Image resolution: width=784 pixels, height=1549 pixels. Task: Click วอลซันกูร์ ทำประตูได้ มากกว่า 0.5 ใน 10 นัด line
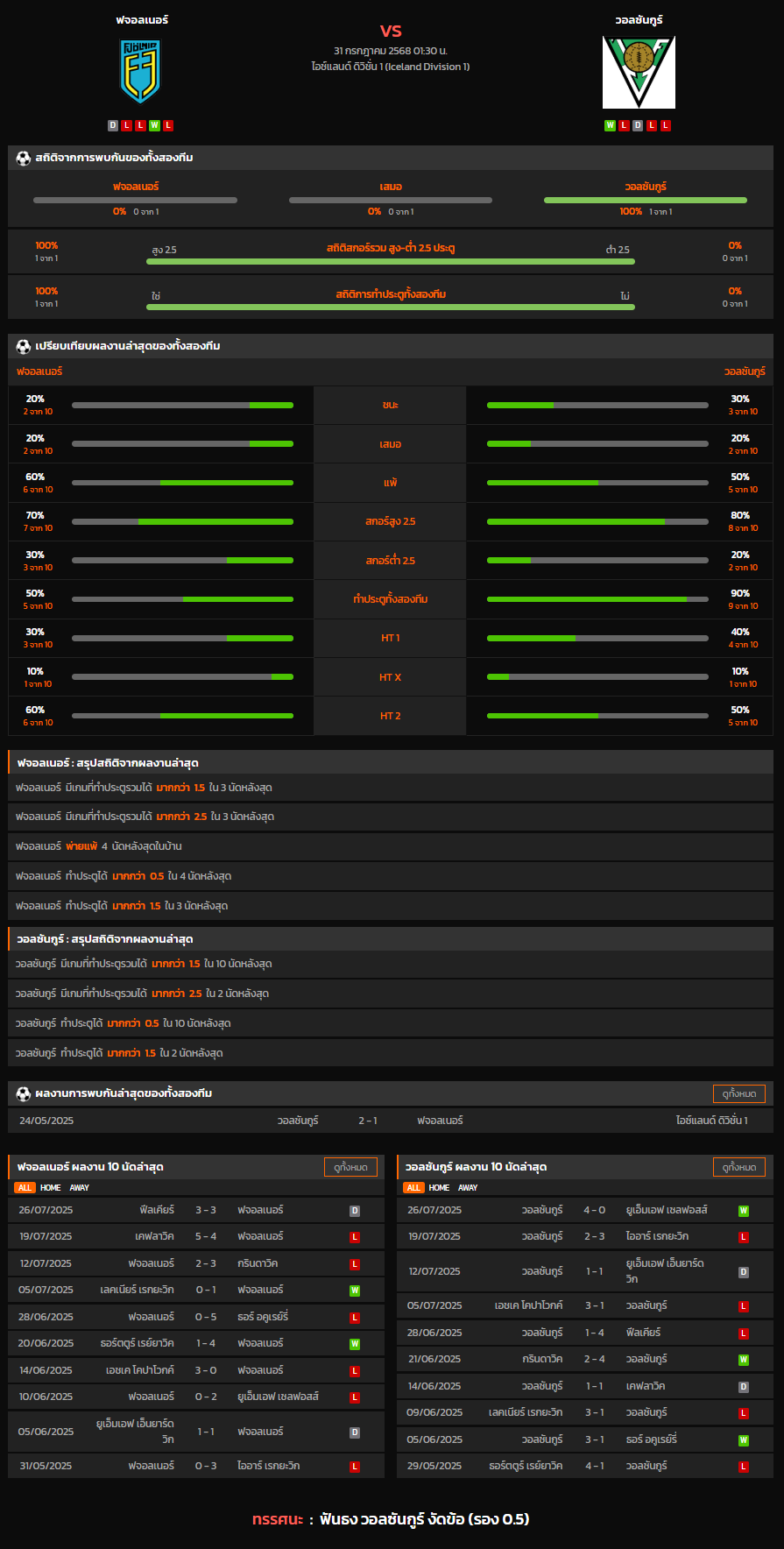coord(391,1023)
